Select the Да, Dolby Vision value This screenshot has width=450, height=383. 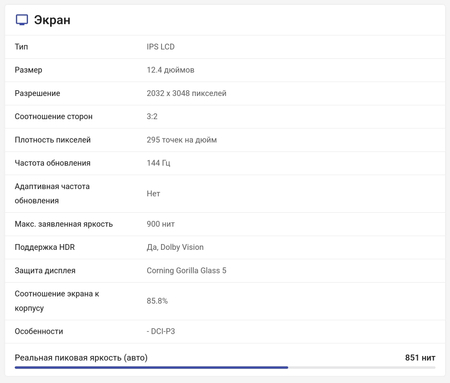coord(175,247)
